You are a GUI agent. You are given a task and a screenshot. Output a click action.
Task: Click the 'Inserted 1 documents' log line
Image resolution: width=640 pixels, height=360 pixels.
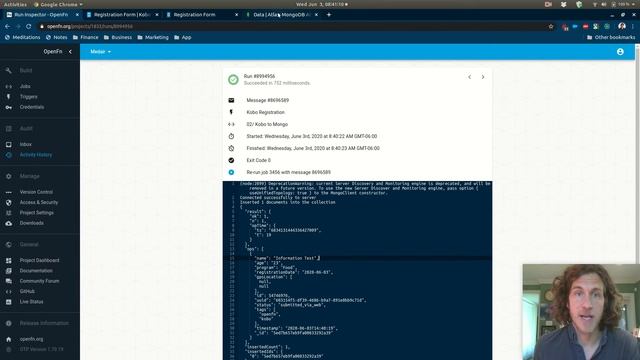(288, 202)
